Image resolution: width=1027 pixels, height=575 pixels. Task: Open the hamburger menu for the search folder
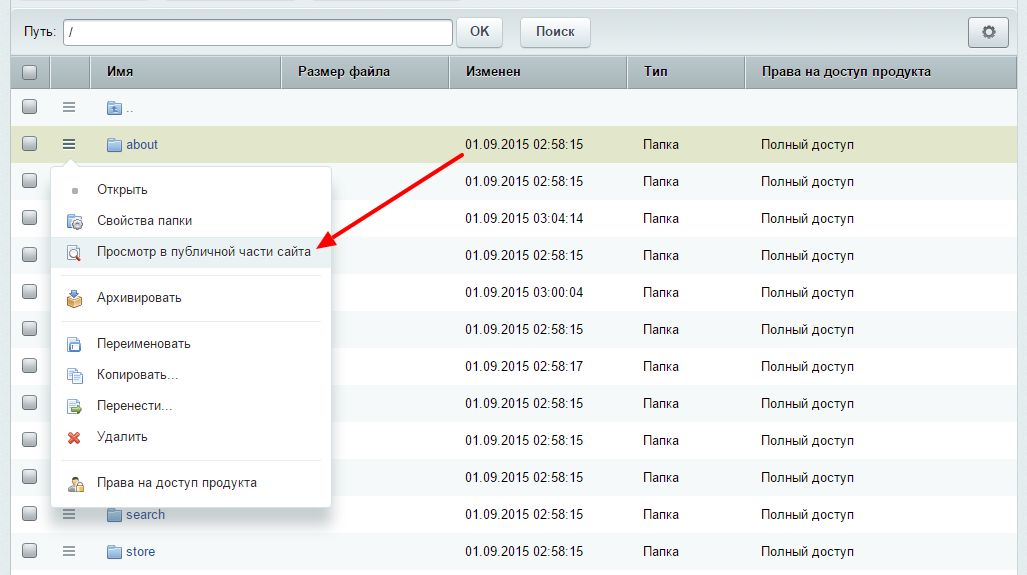tap(69, 514)
